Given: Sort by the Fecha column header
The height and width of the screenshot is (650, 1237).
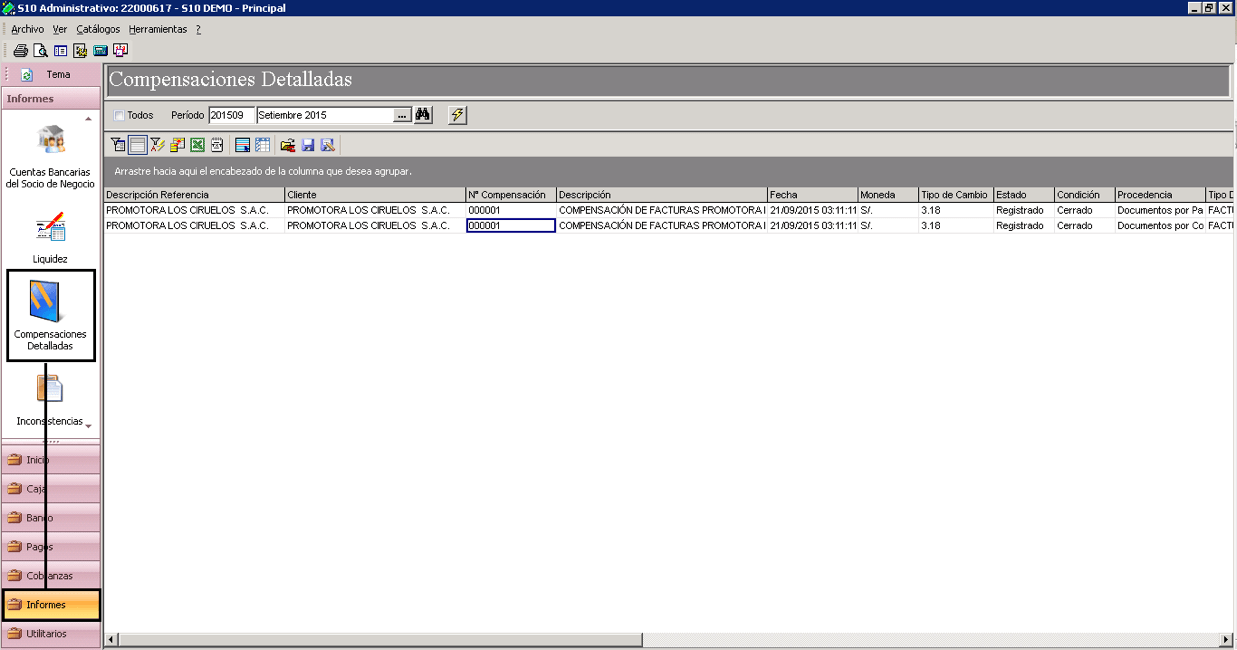Looking at the screenshot, I should [813, 194].
